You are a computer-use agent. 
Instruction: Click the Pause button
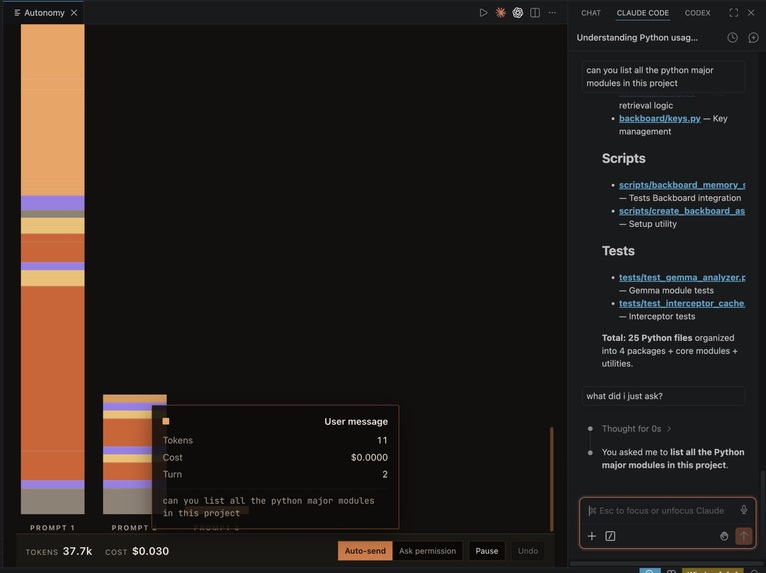487,551
